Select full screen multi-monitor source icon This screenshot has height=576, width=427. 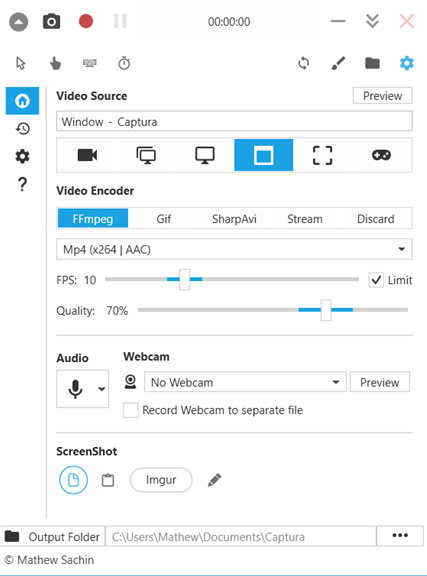pos(146,155)
